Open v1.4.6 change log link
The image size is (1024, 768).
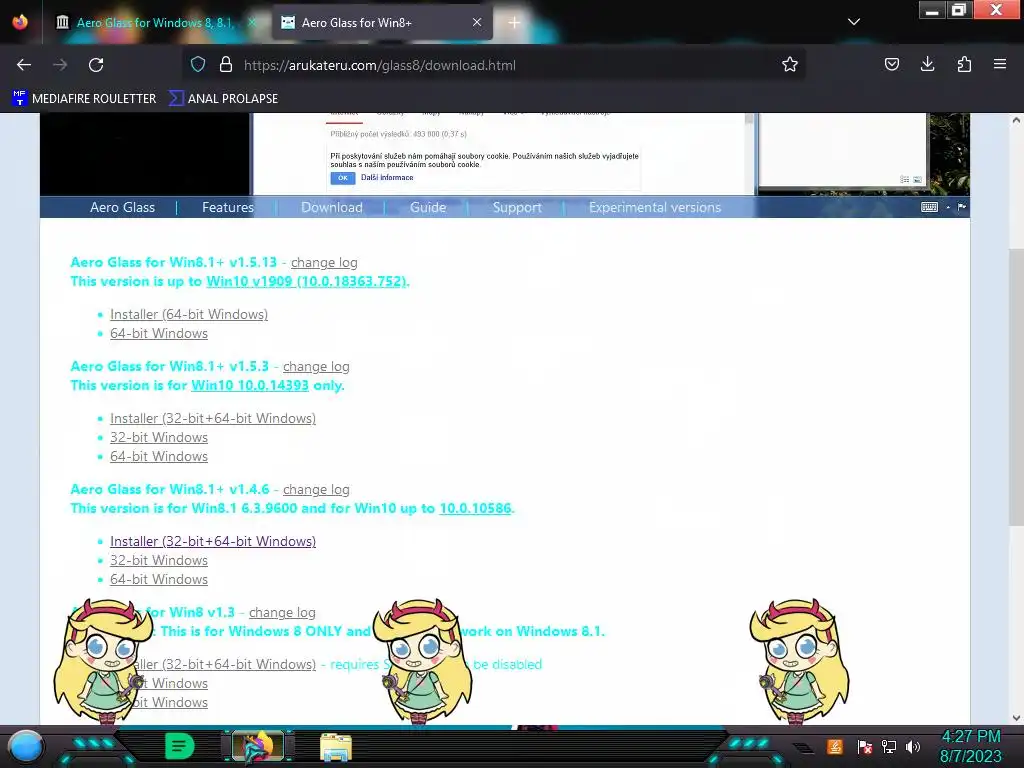pos(316,489)
